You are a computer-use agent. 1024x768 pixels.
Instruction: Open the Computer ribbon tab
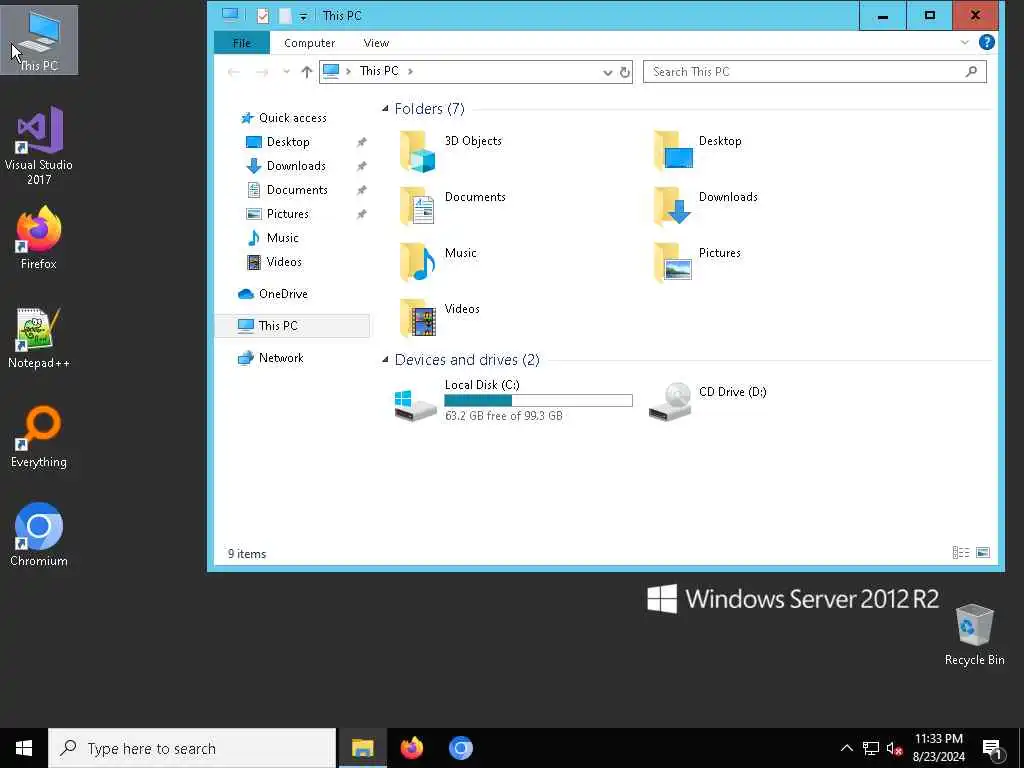point(310,42)
